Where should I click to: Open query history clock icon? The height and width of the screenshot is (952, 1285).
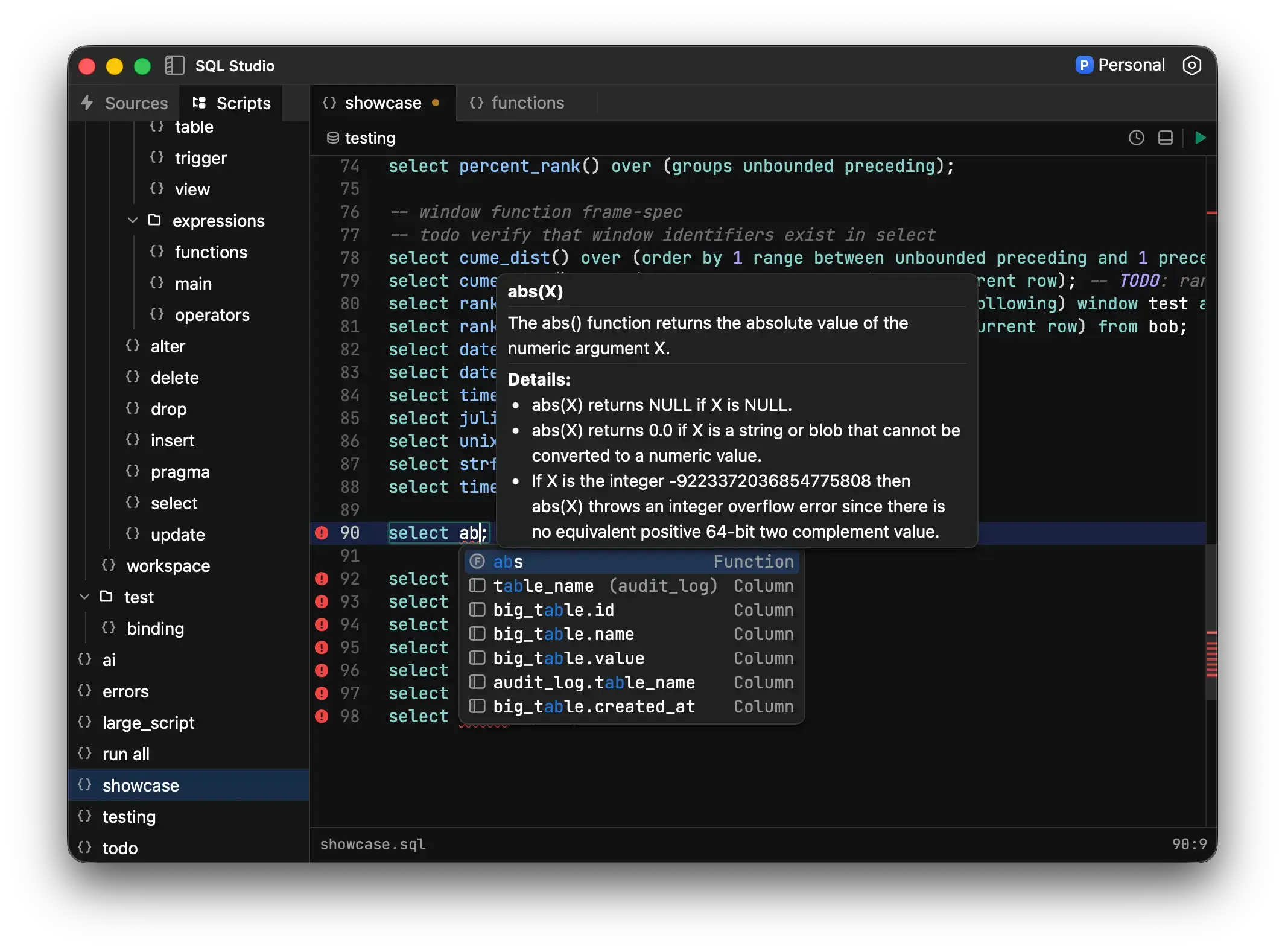[x=1136, y=138]
